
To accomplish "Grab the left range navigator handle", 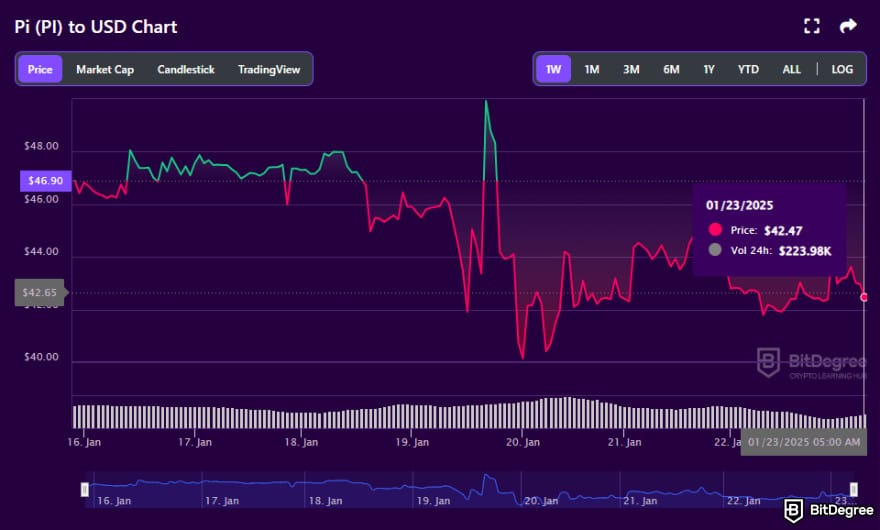I will [x=85, y=489].
